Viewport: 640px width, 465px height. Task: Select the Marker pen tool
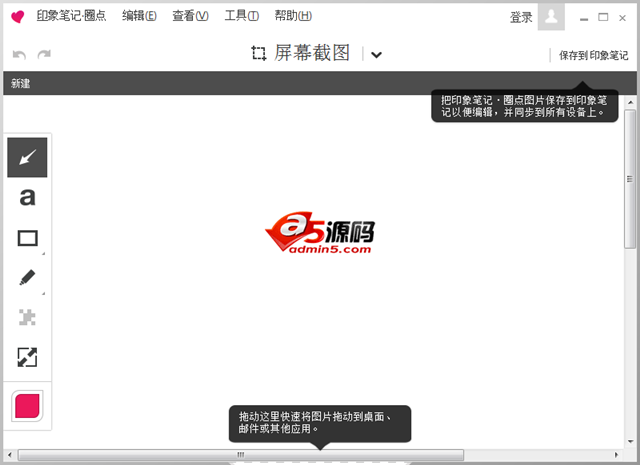click(27, 278)
